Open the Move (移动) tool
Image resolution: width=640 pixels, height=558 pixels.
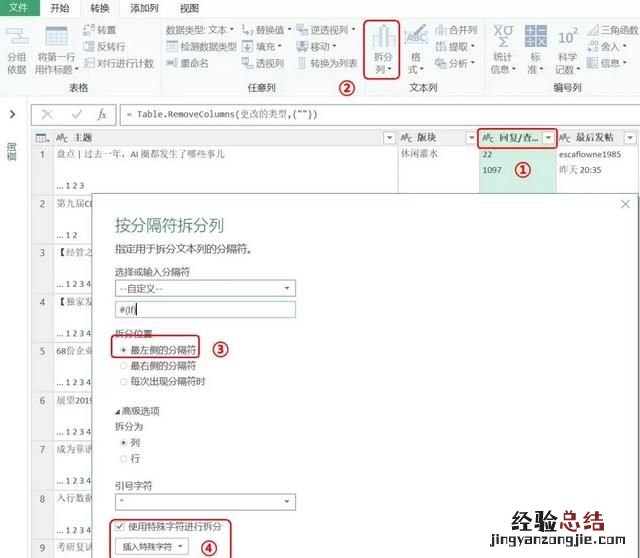[x=316, y=47]
